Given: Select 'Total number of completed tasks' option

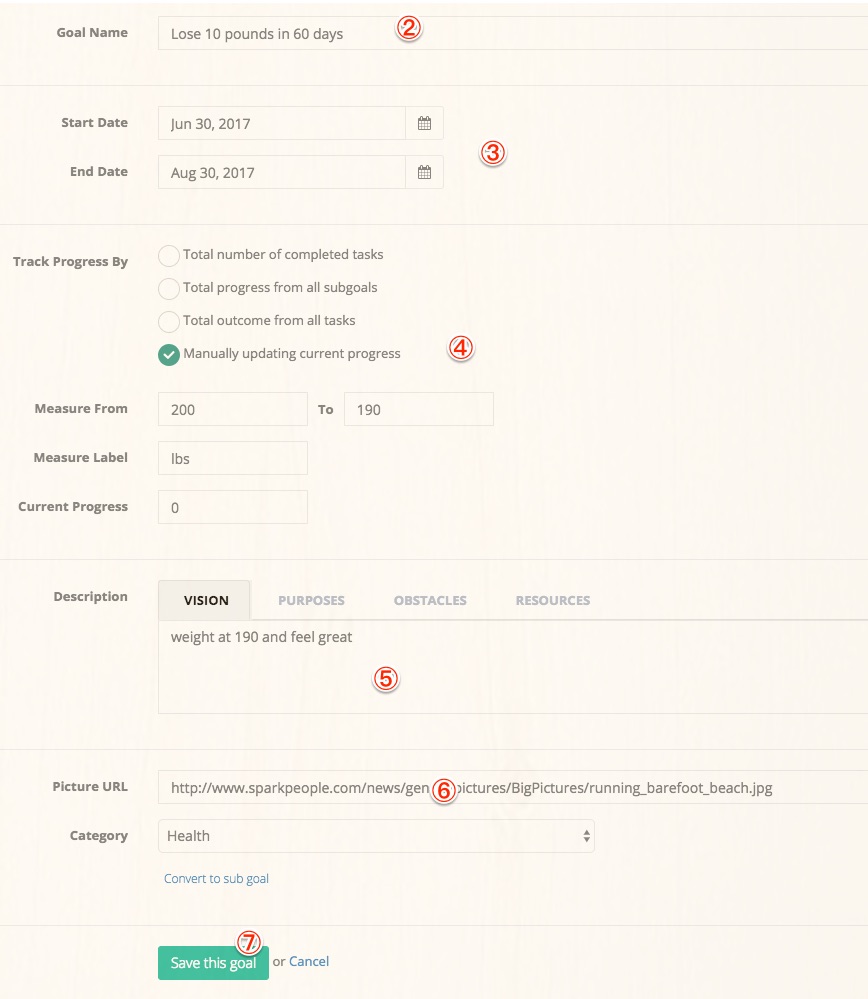Looking at the screenshot, I should (169, 256).
